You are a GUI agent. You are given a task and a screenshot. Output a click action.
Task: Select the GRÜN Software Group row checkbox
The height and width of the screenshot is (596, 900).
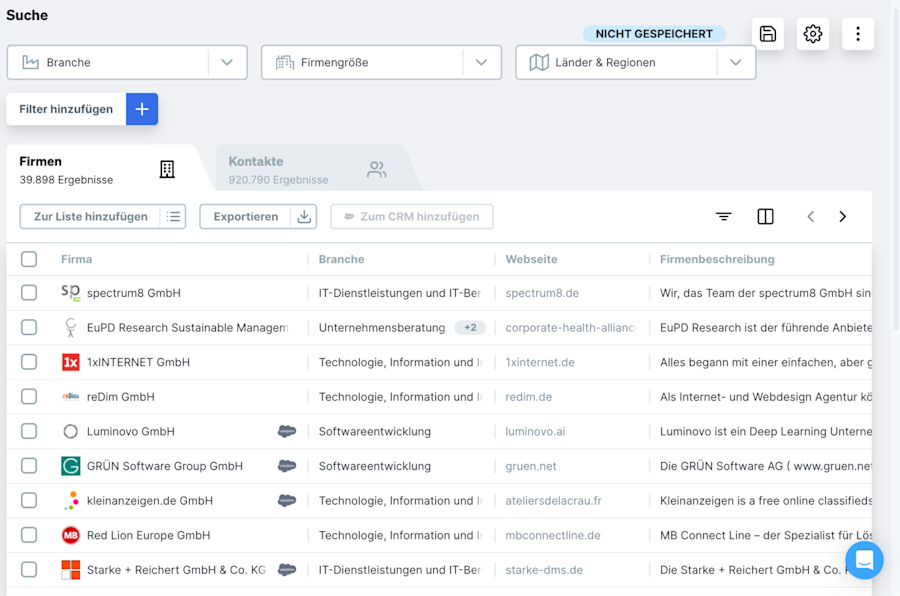tap(29, 466)
